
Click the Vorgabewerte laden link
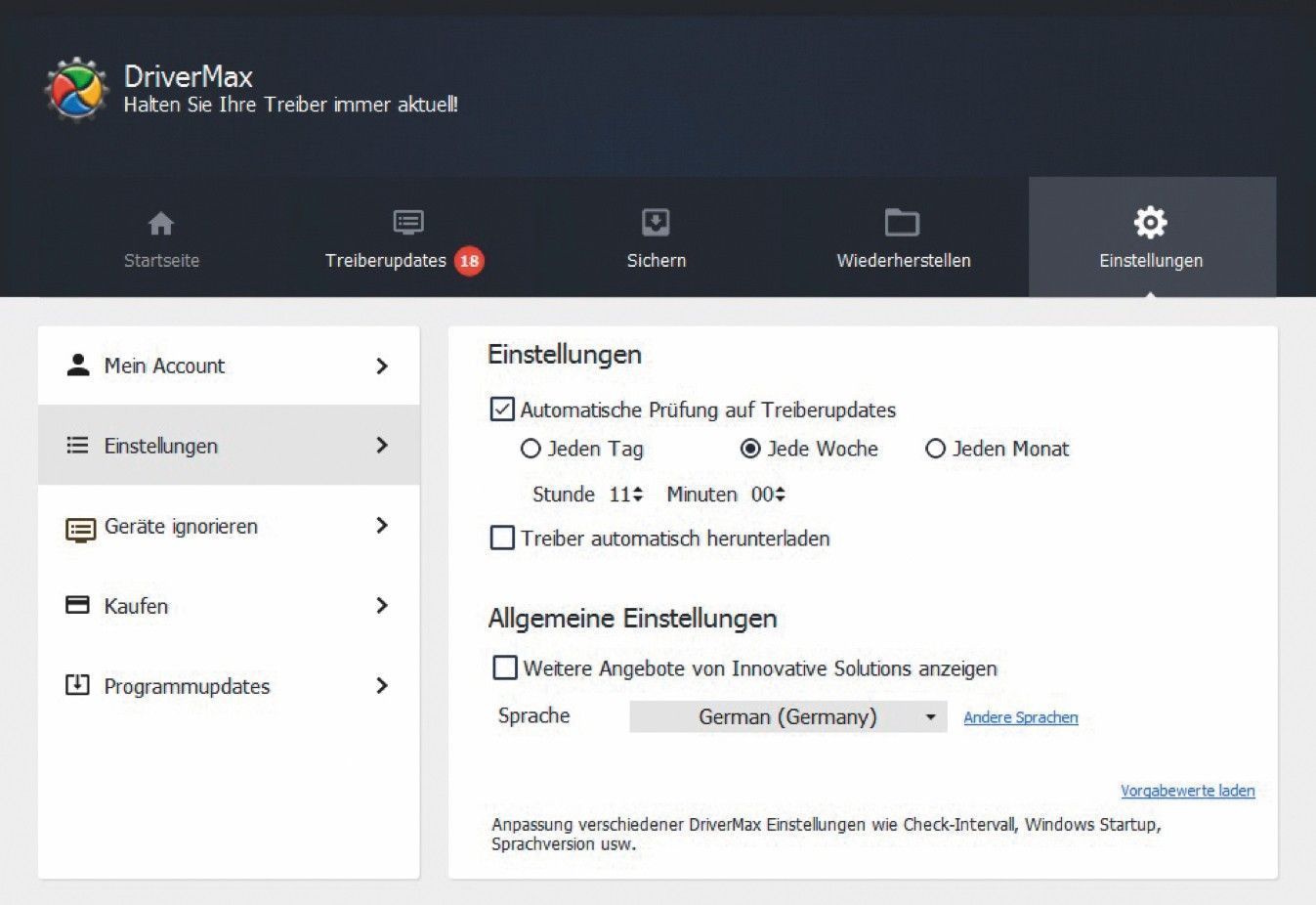pyautogui.click(x=1187, y=791)
